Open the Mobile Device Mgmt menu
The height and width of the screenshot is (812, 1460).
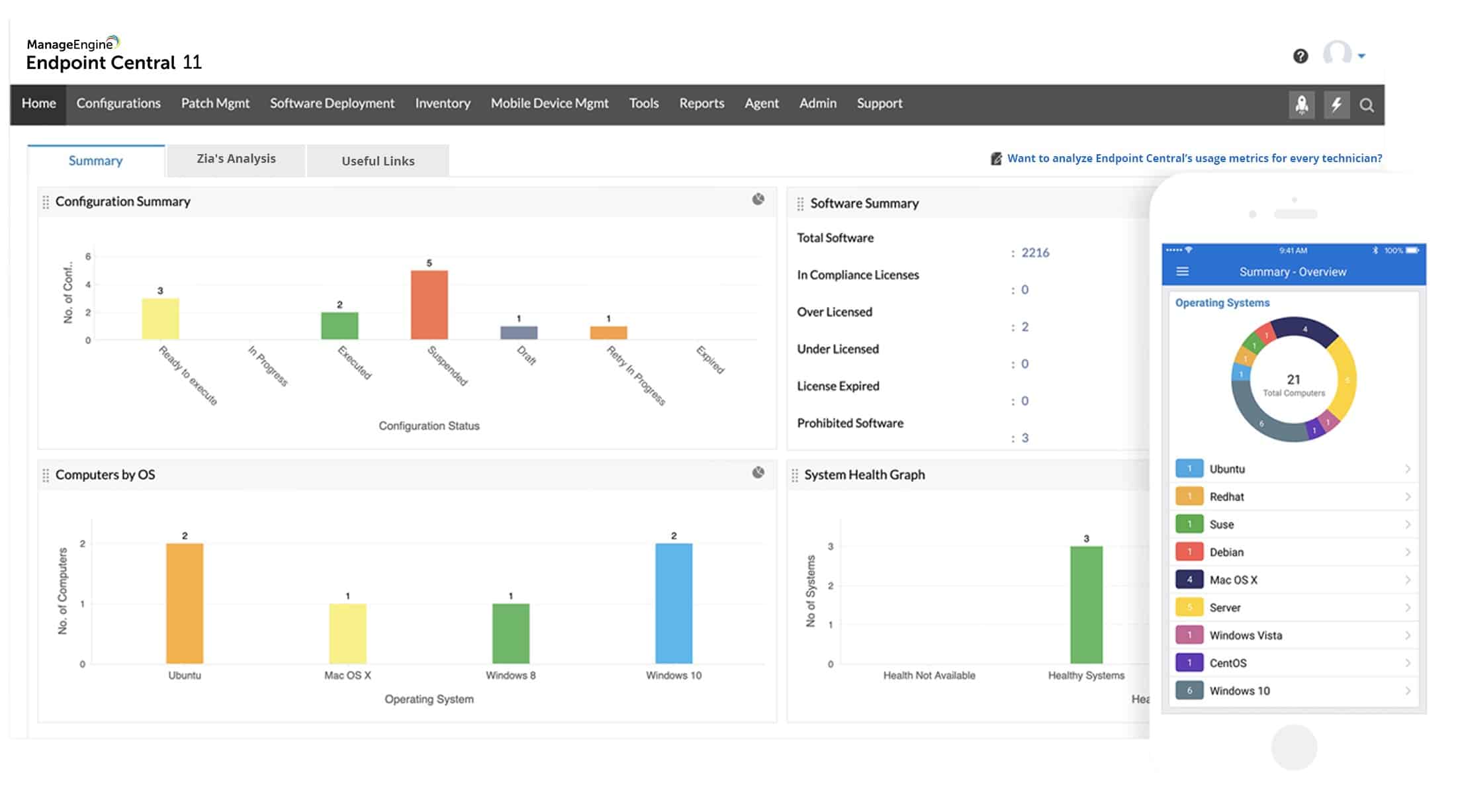(549, 104)
